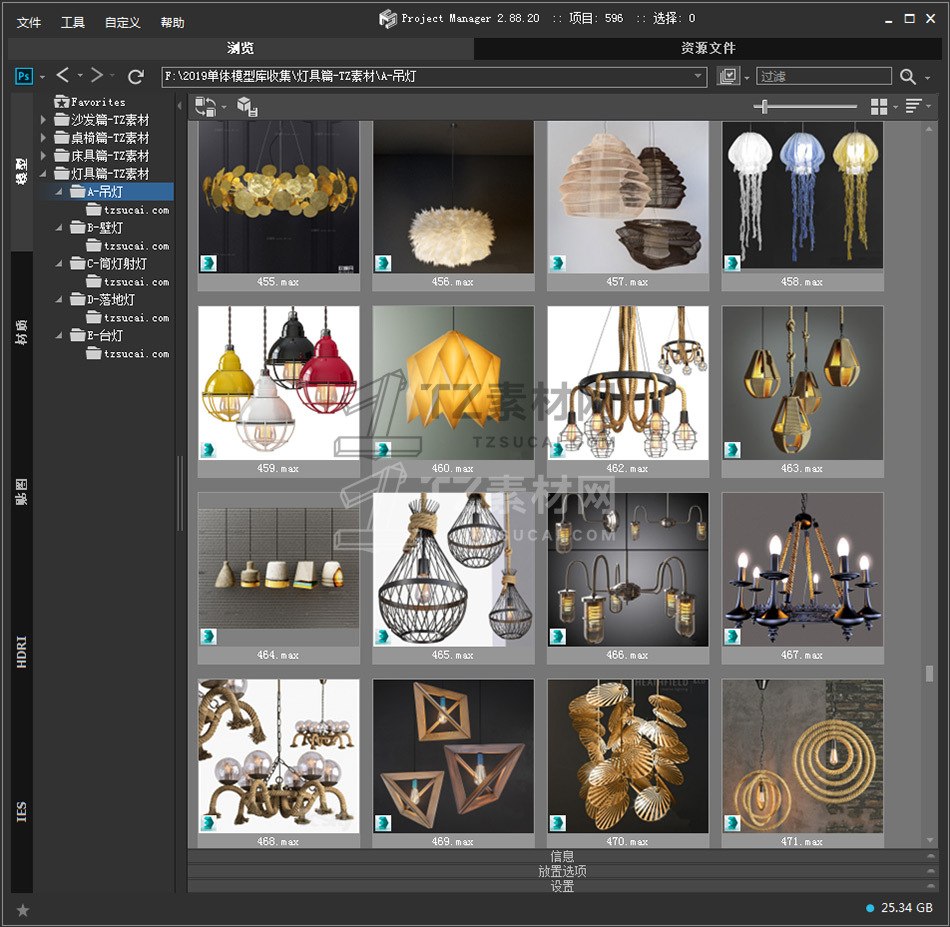Click the favorites star in status bar
The width and height of the screenshot is (950, 927).
(23, 909)
